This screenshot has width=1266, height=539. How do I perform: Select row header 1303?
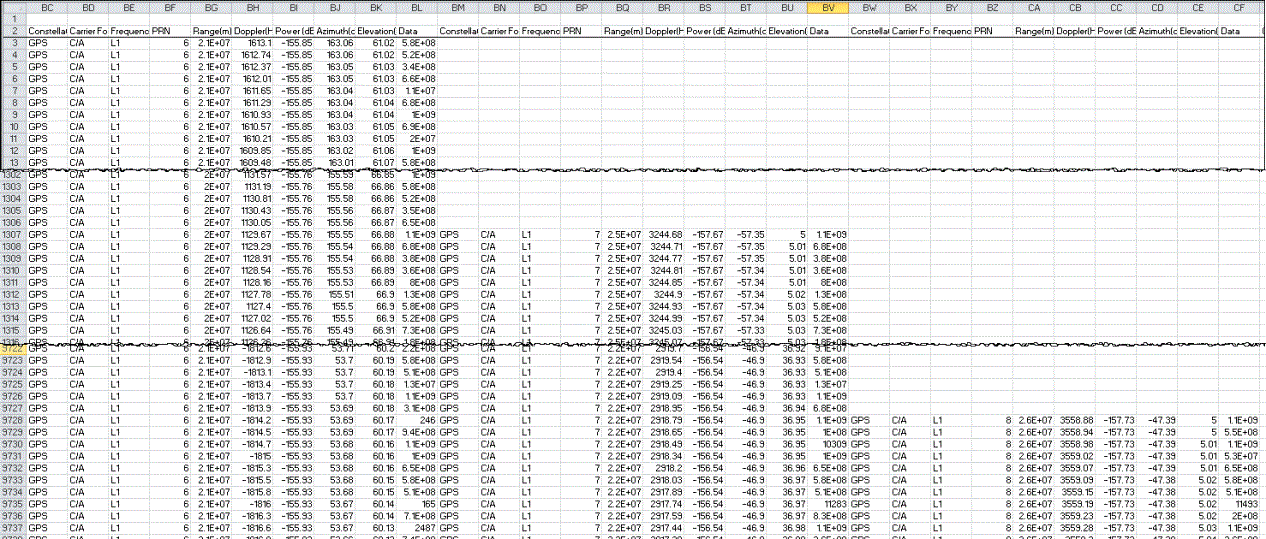click(x=13, y=186)
